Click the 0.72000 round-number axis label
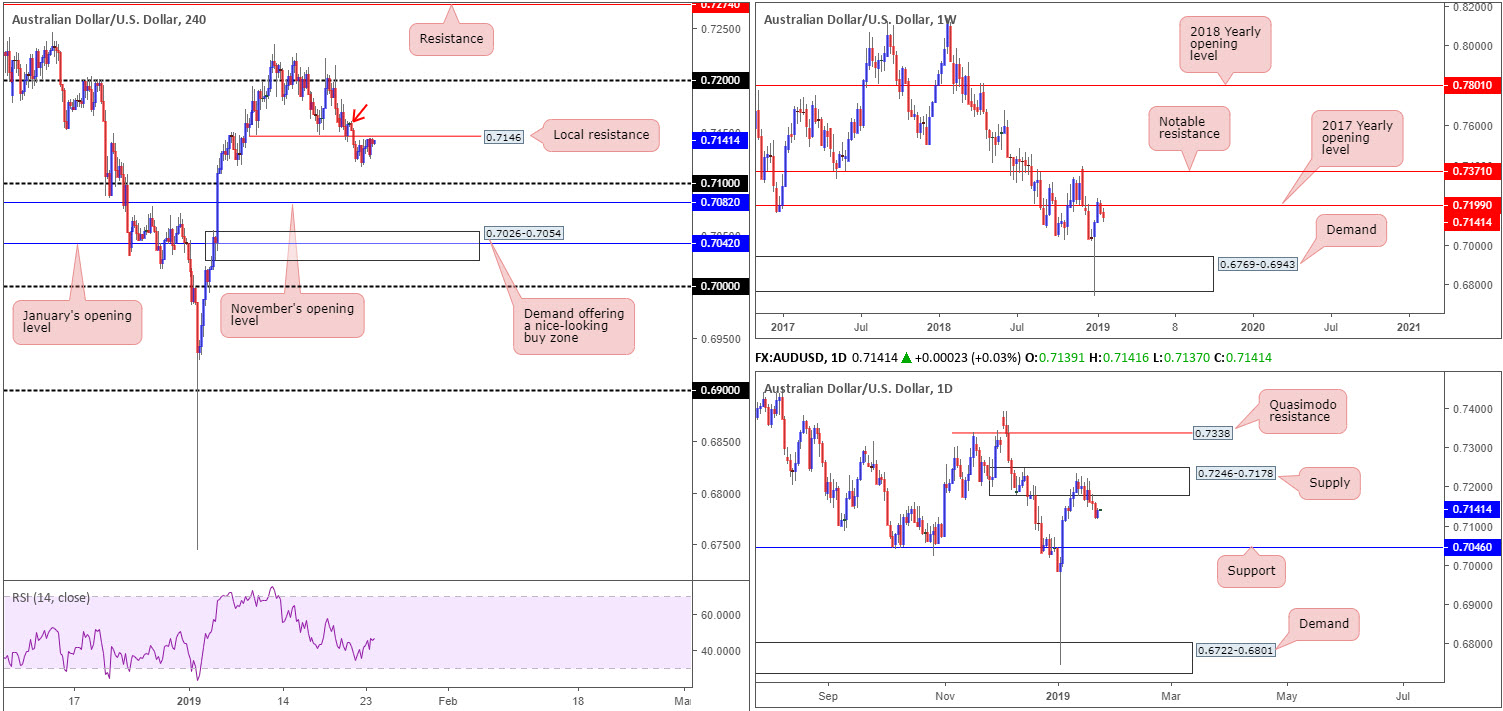The width and height of the screenshot is (1503, 711). (x=720, y=79)
